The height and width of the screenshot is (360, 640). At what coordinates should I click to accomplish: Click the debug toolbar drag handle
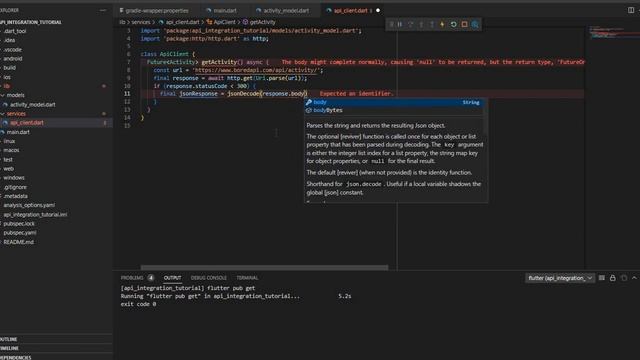[391, 24]
